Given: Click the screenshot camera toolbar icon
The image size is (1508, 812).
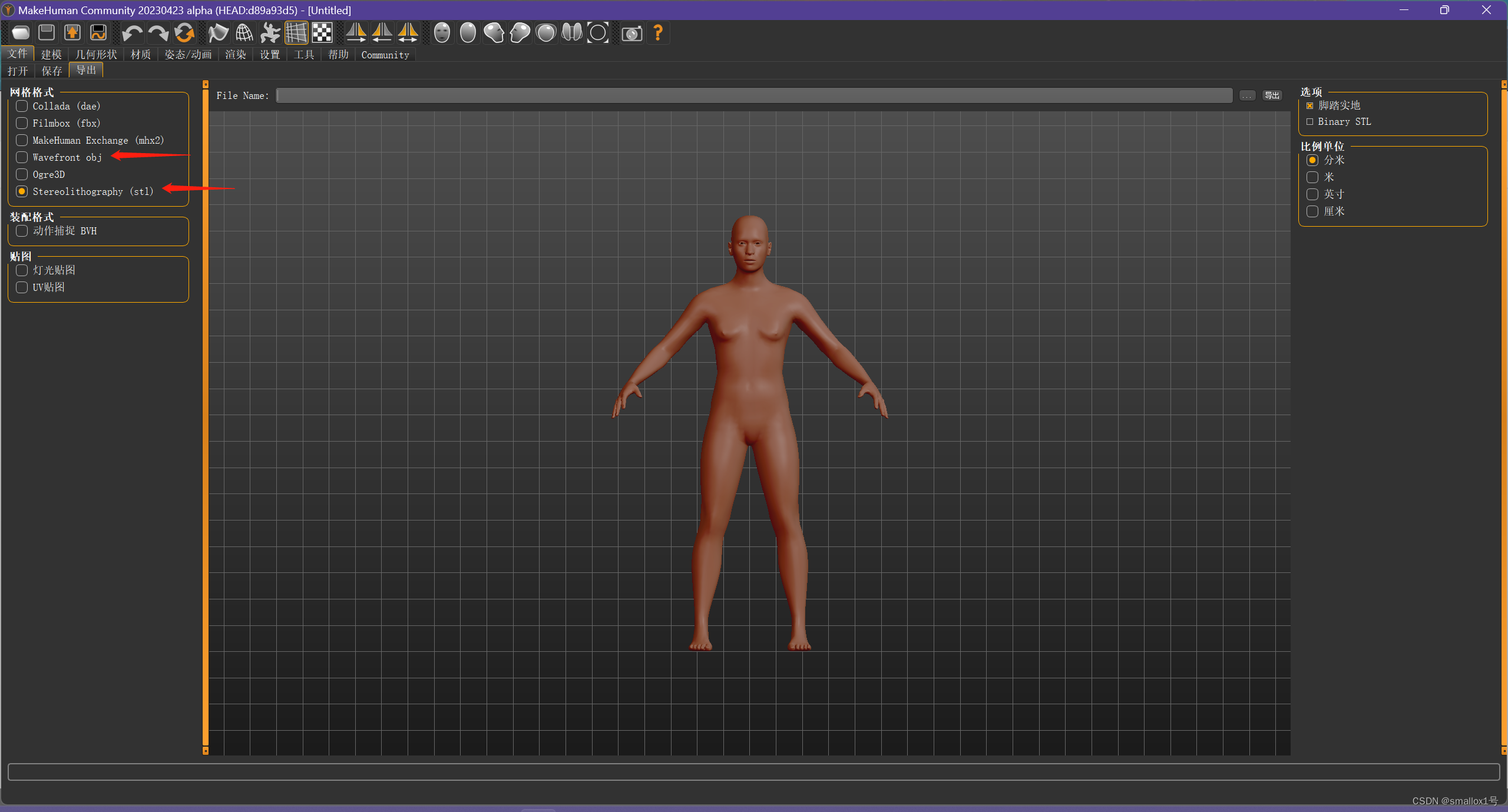Looking at the screenshot, I should click(x=632, y=33).
